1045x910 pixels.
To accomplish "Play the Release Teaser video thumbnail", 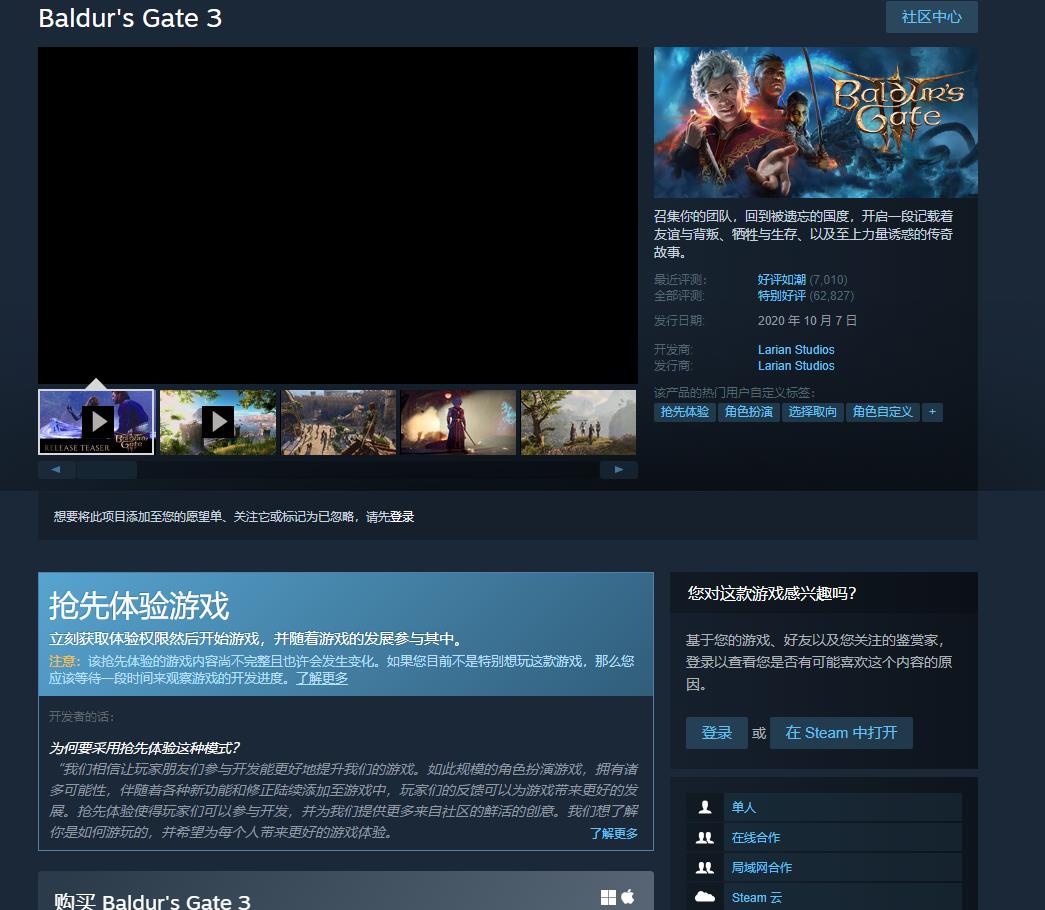I will point(96,422).
